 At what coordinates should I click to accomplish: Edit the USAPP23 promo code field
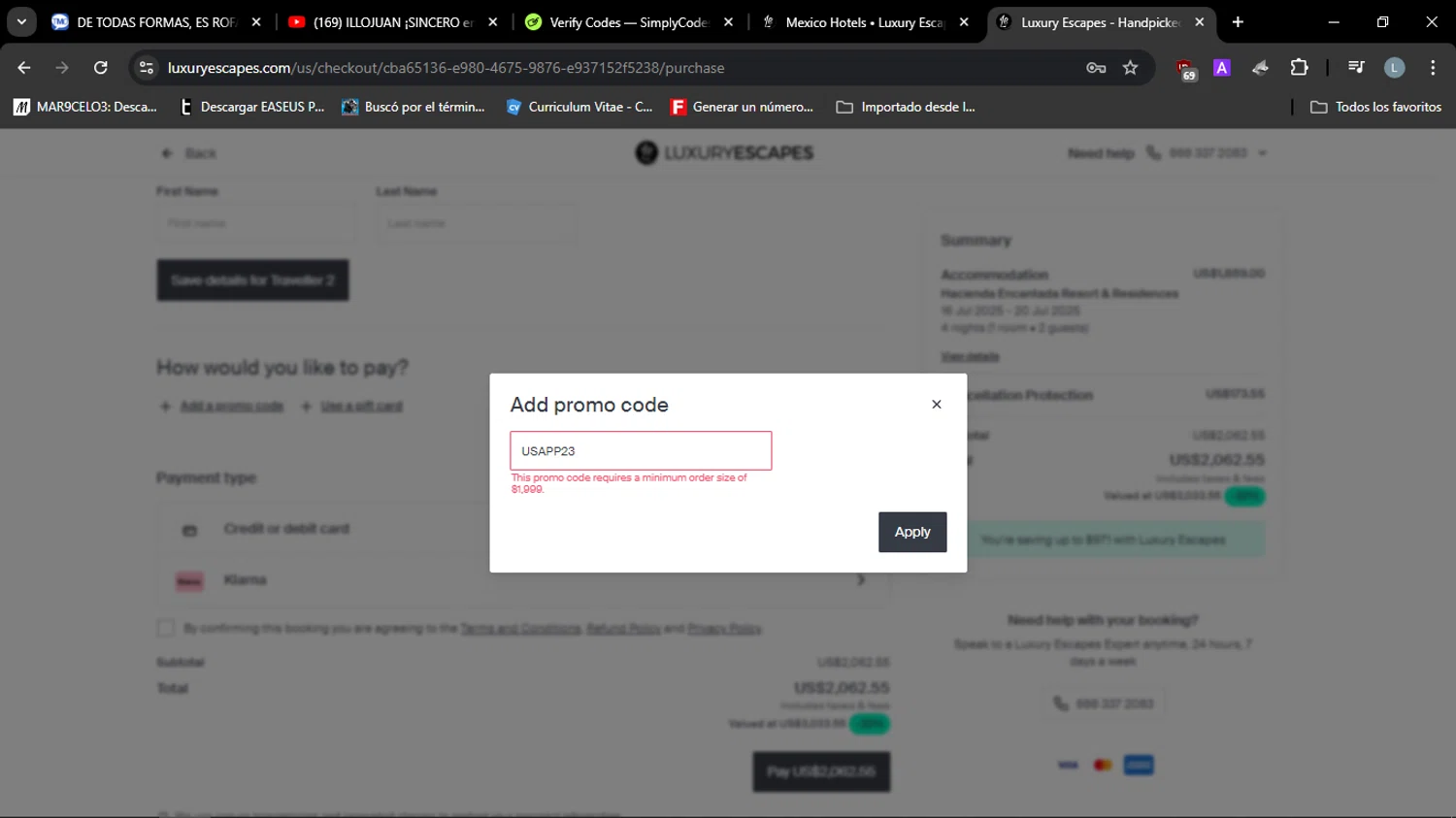tap(641, 450)
